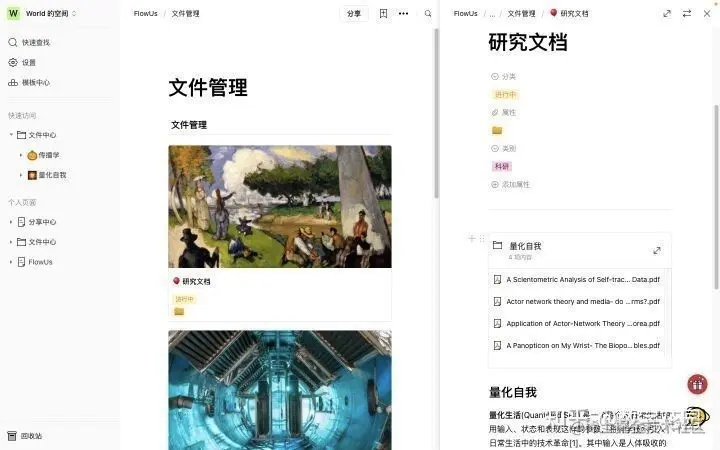Screen dimensions: 720x450
Task: Click the 进行中 tag on gallery card
Action: pos(185,299)
